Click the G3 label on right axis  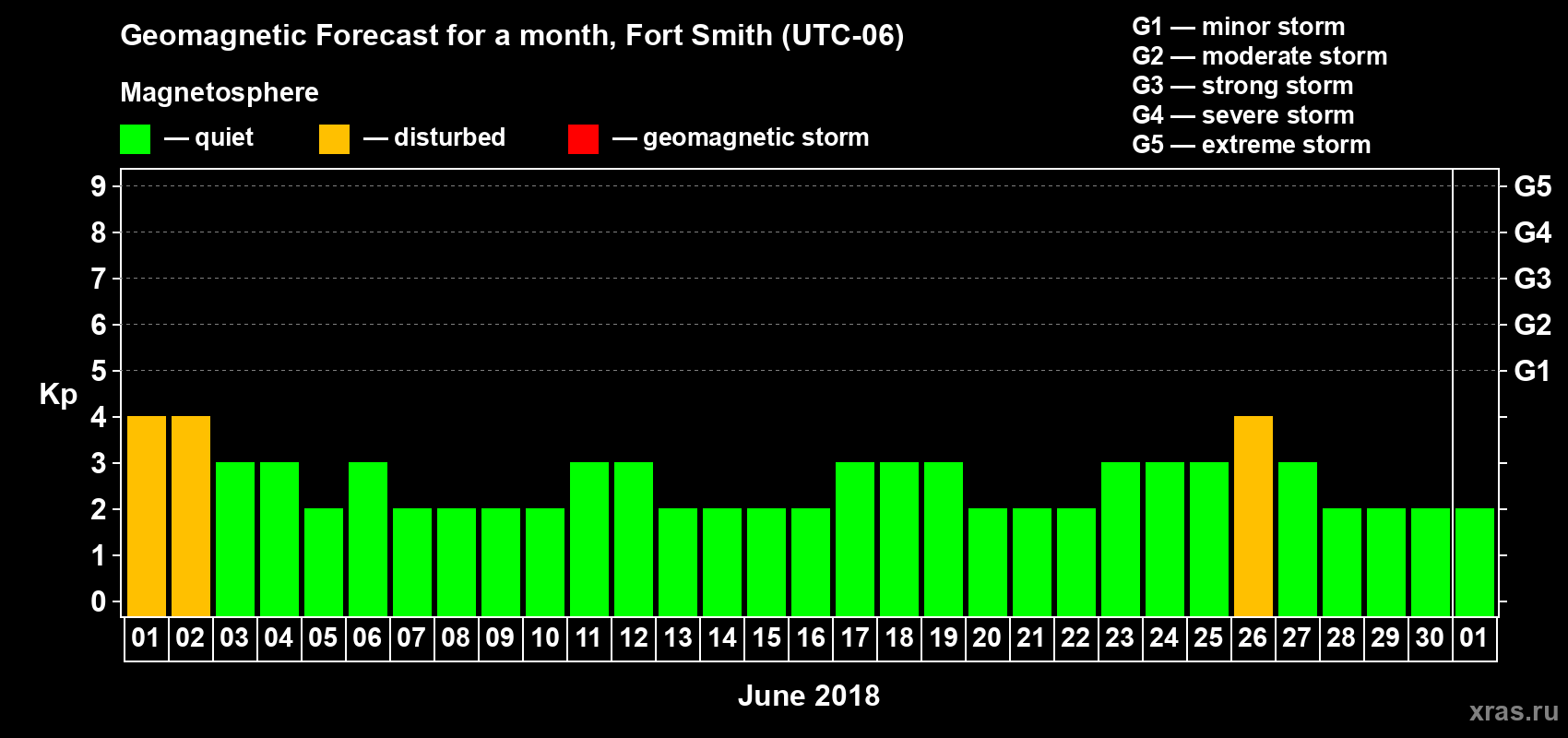[x=1533, y=279]
